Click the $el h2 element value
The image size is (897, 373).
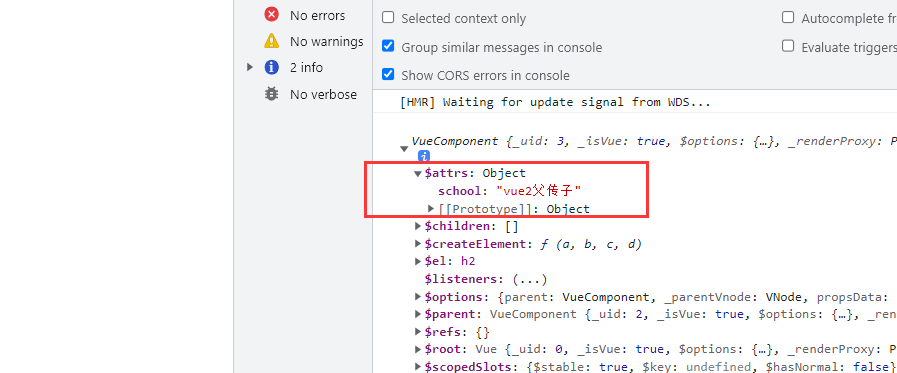coord(468,261)
